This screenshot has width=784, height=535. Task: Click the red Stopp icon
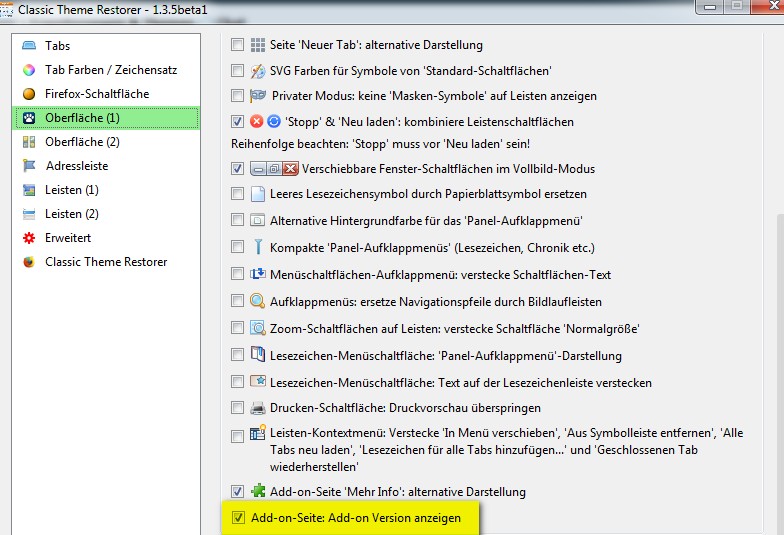[256, 121]
